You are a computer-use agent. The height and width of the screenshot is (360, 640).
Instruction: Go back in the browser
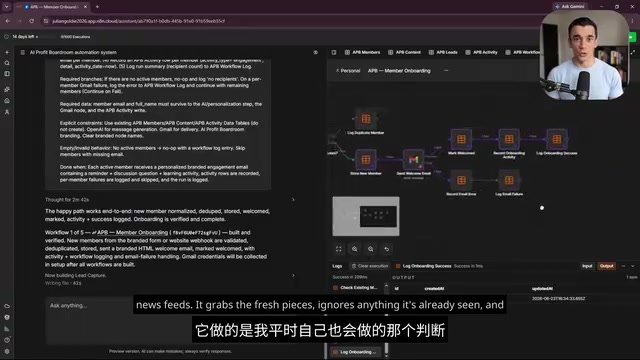(8, 21)
